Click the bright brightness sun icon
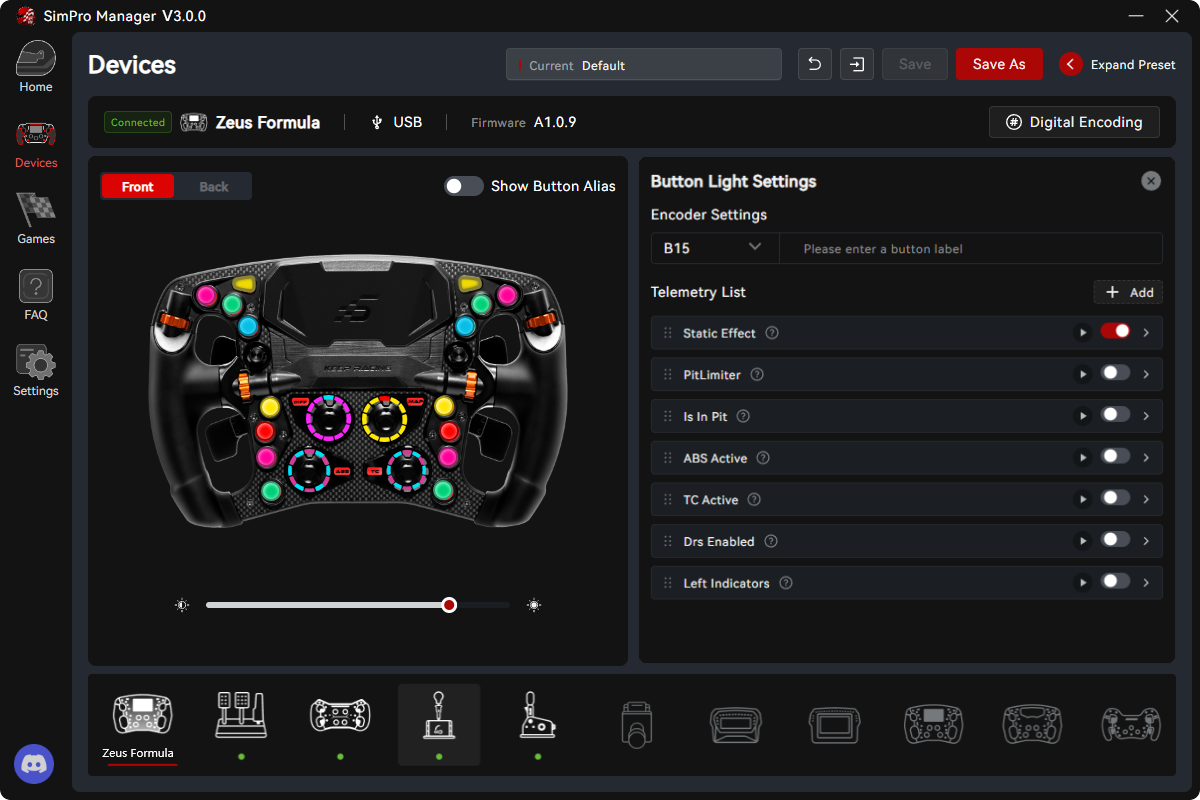This screenshot has width=1200, height=800. pyautogui.click(x=534, y=605)
